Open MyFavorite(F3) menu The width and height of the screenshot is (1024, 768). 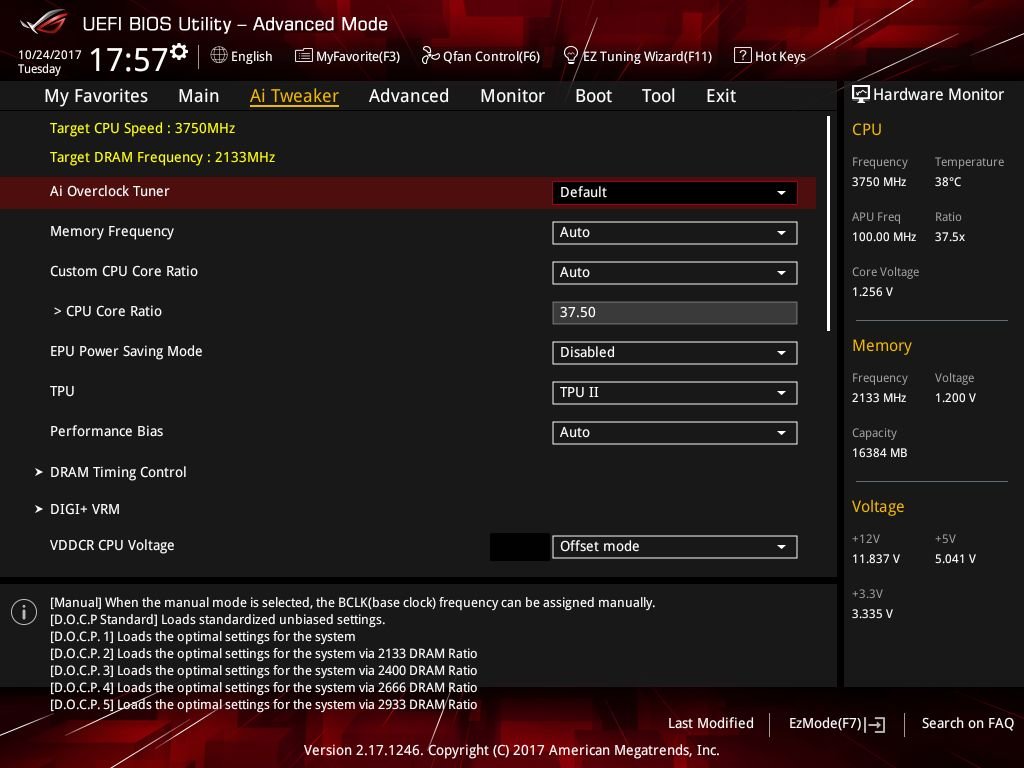coord(347,56)
